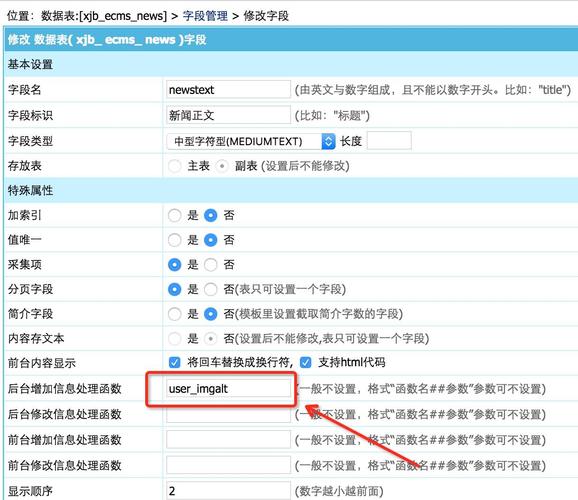Click the 长度 length input field
The height and width of the screenshot is (500, 578).
[x=389, y=140]
